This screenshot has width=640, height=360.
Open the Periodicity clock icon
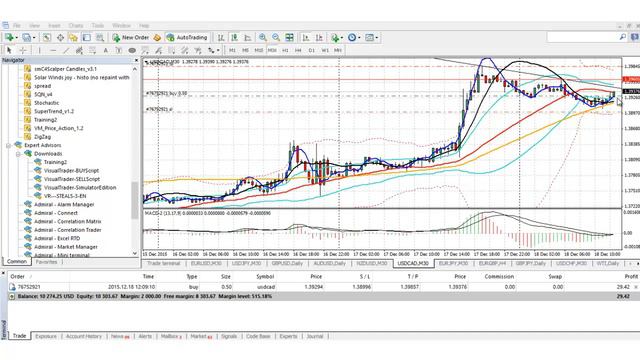tap(352, 38)
